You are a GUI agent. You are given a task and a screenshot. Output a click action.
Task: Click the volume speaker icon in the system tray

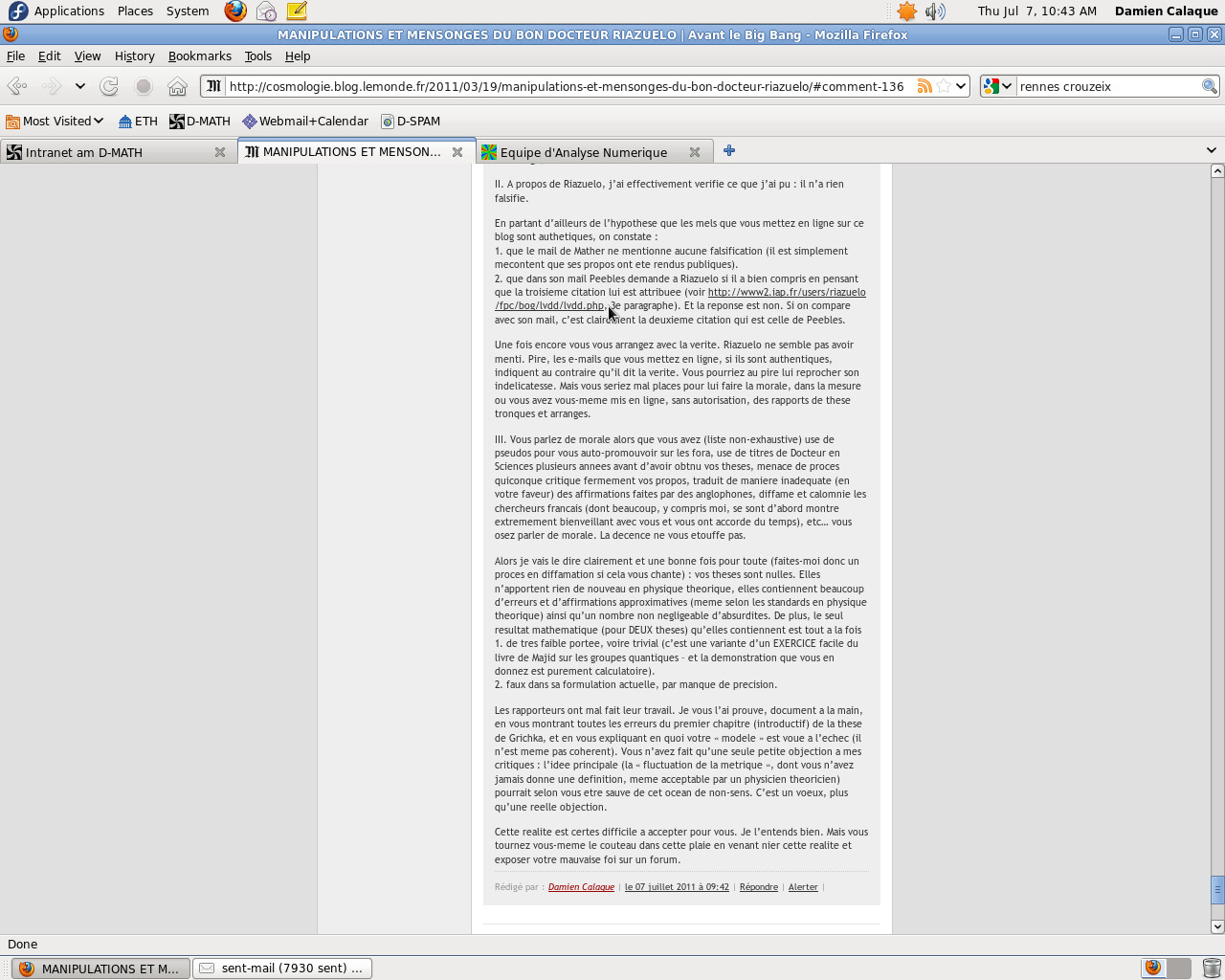click(x=935, y=11)
